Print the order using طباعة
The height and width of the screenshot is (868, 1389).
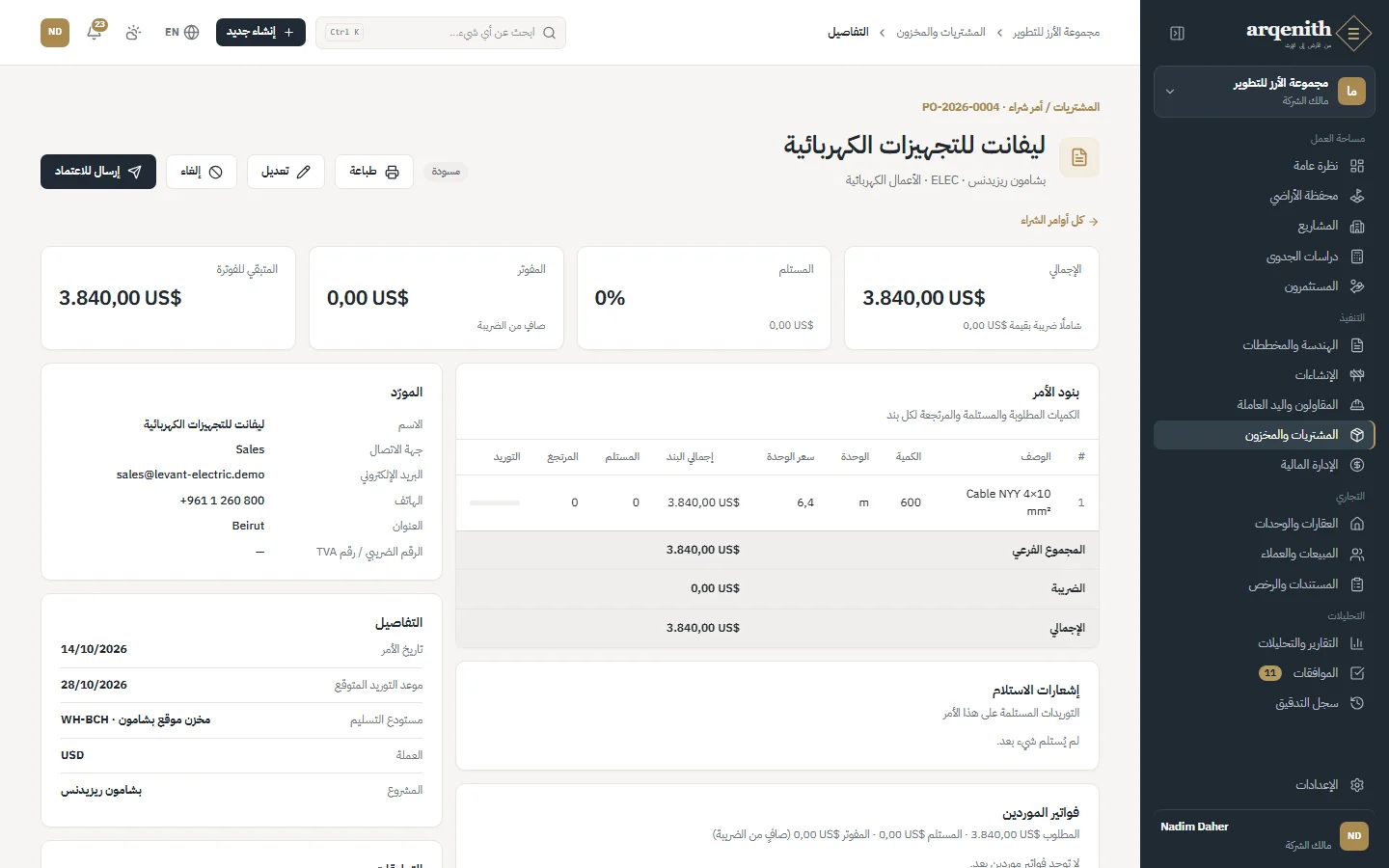[374, 172]
